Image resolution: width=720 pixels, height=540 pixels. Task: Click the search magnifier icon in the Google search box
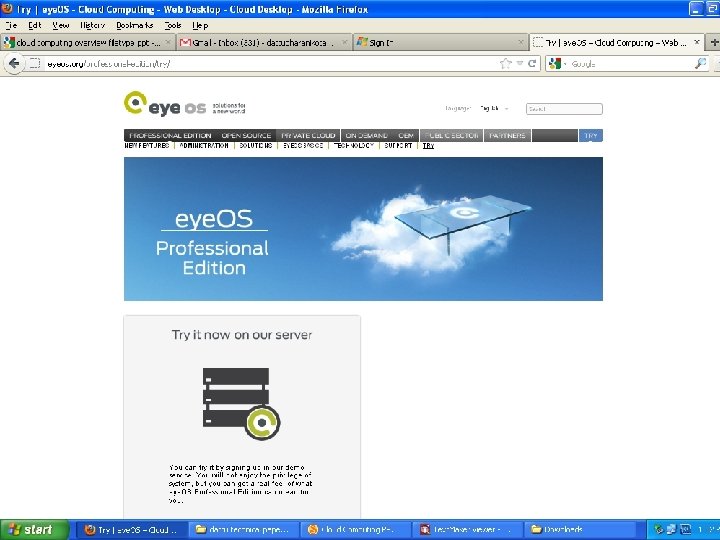700,63
